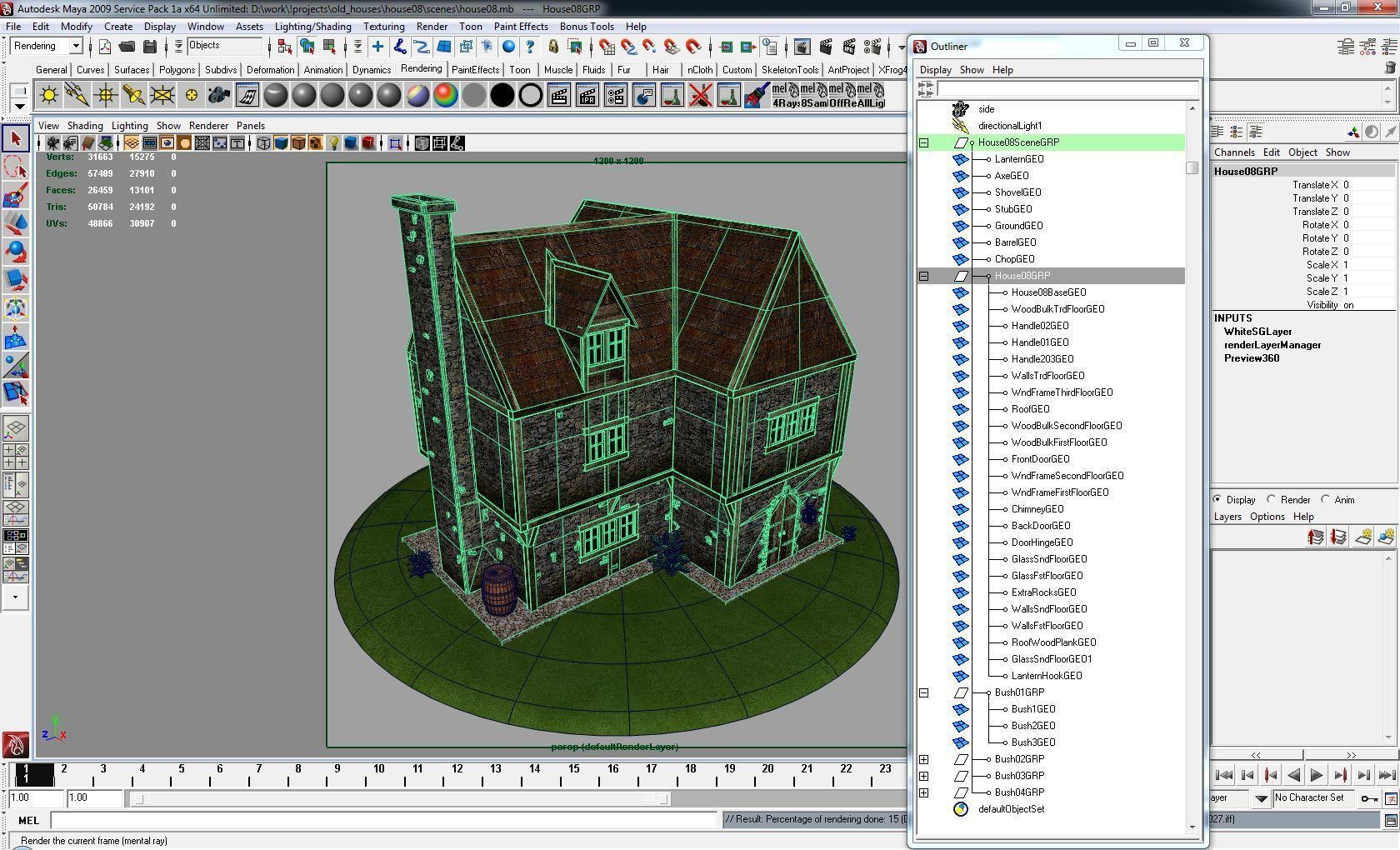This screenshot has height=850, width=1400.
Task: Switch to the Polygons shelf tab
Action: [177, 70]
